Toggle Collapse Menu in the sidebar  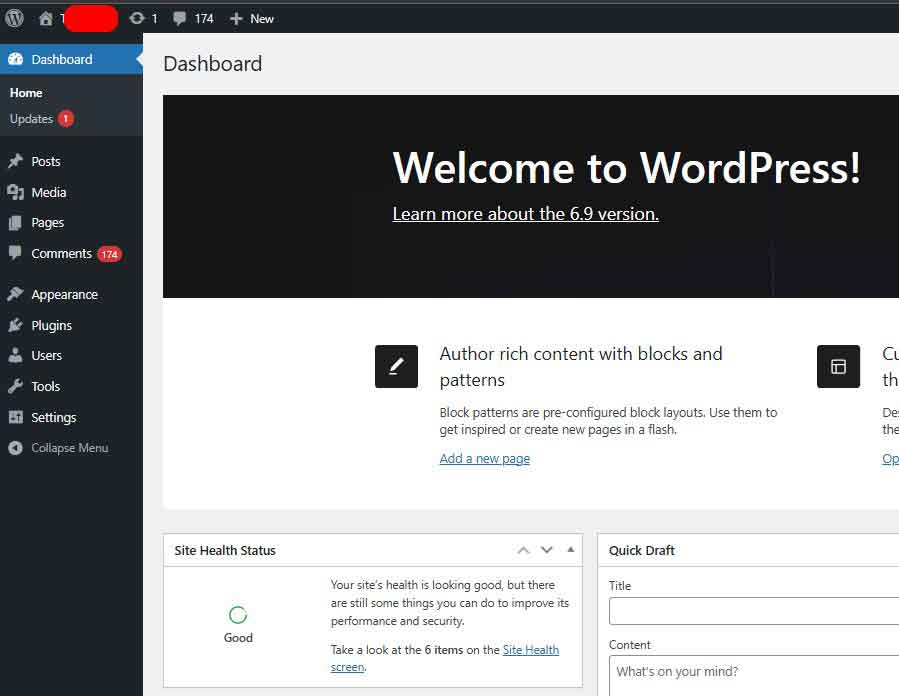(60, 447)
